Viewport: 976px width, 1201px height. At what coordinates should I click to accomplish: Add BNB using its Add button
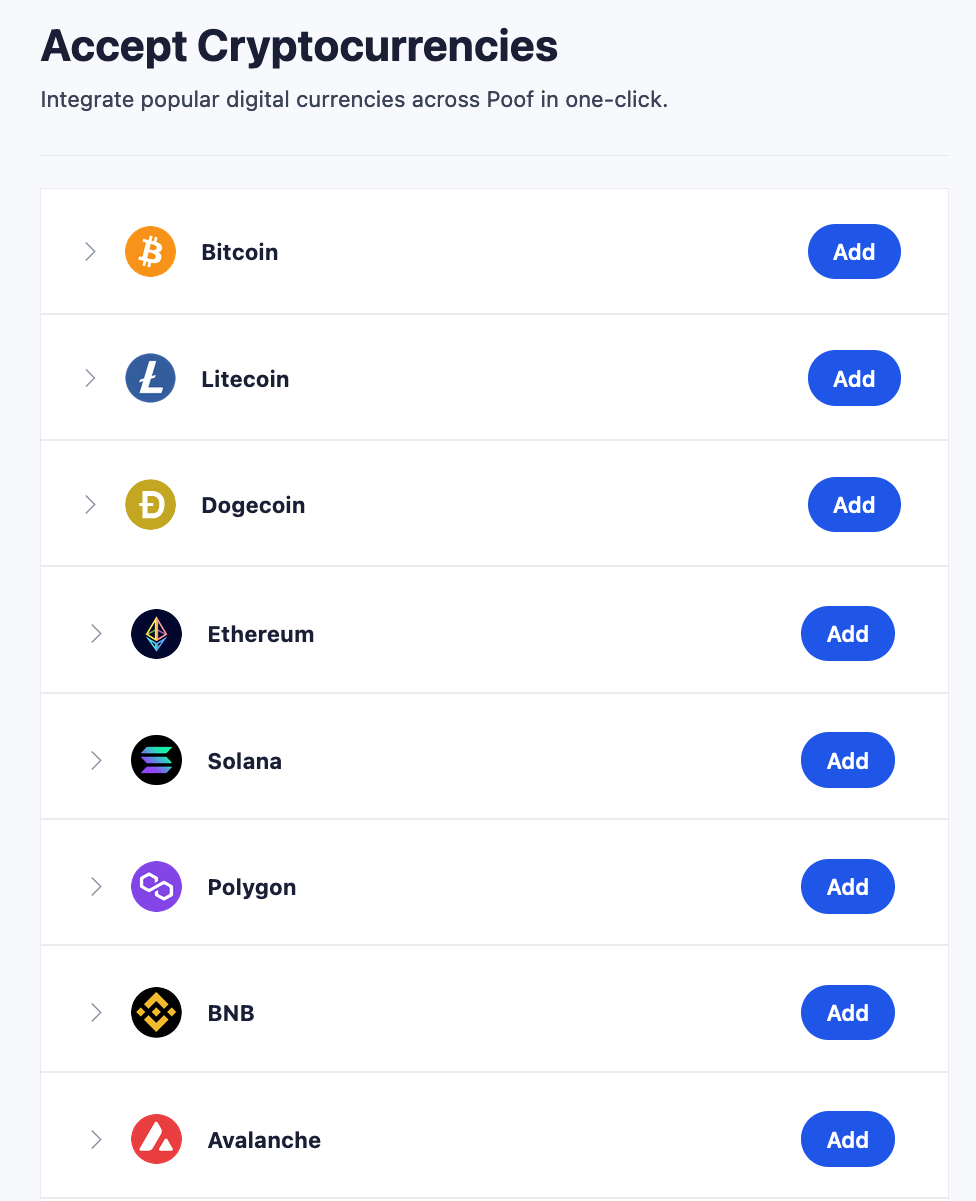point(848,1013)
